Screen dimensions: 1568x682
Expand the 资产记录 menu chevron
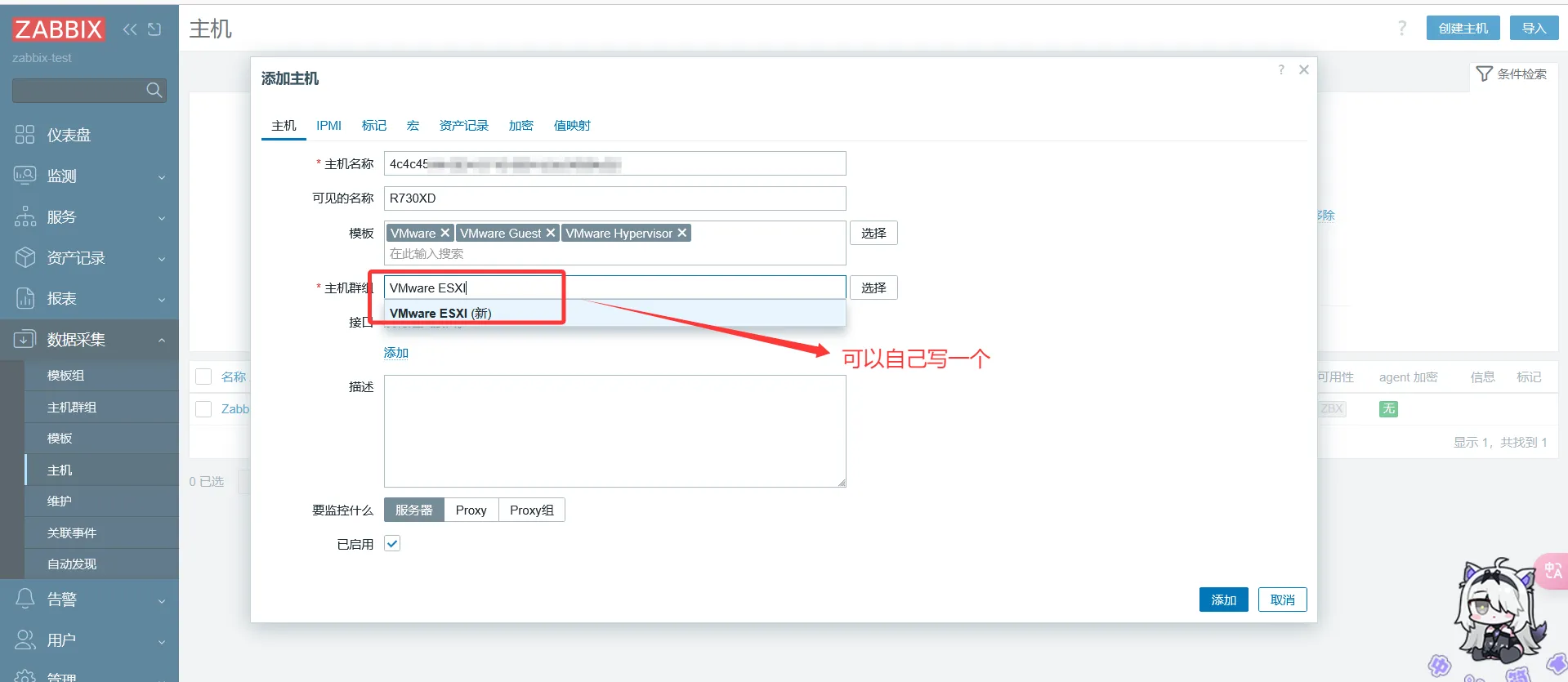[162, 259]
